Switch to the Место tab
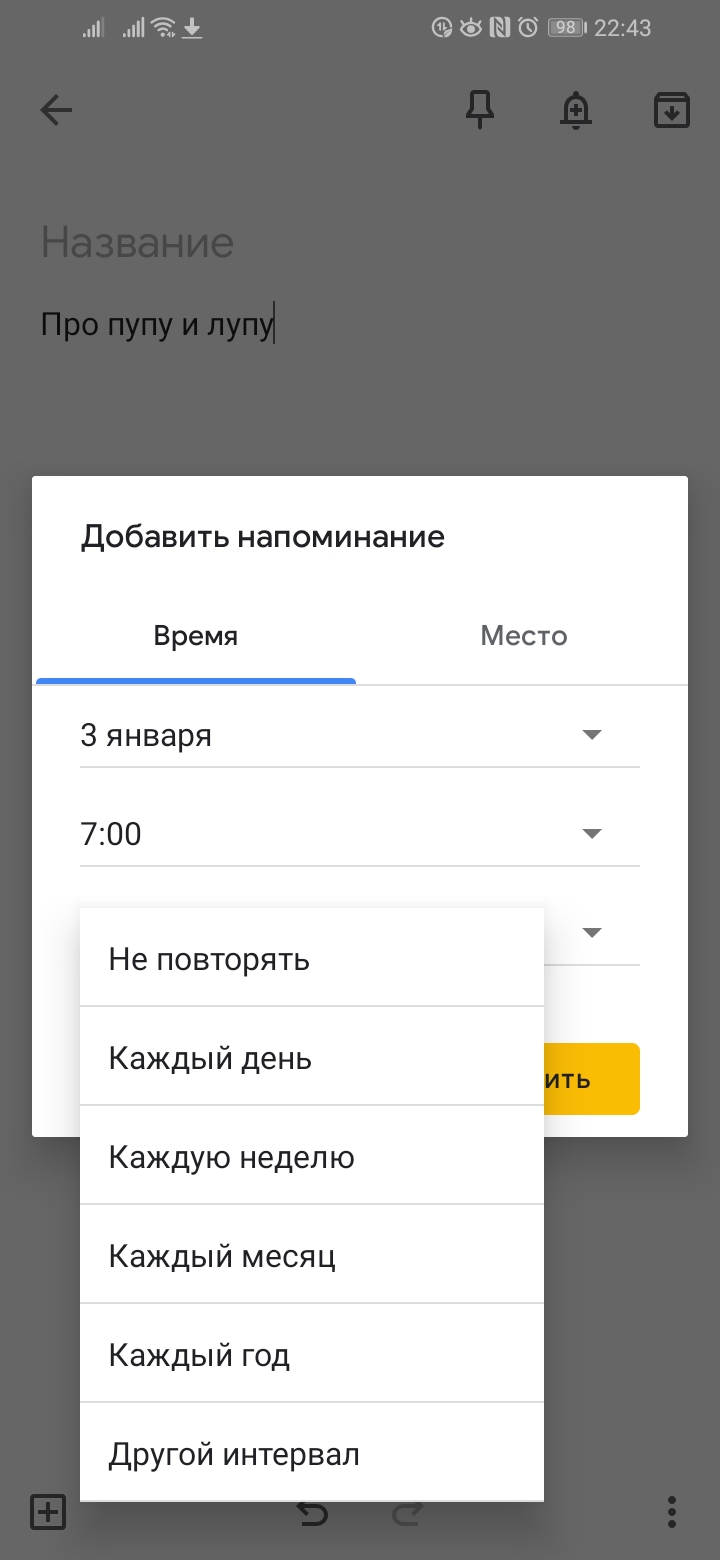720x1560 pixels. click(x=524, y=636)
